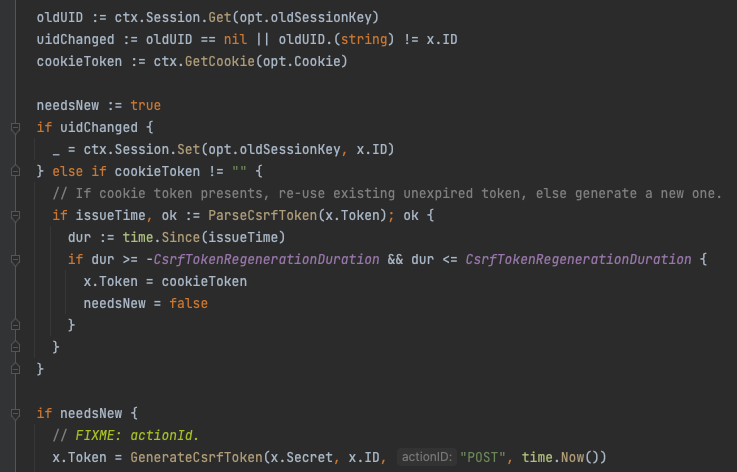Click the GenerateCsrfToken function call
Screen dimensions: 737x472
(x=196, y=457)
